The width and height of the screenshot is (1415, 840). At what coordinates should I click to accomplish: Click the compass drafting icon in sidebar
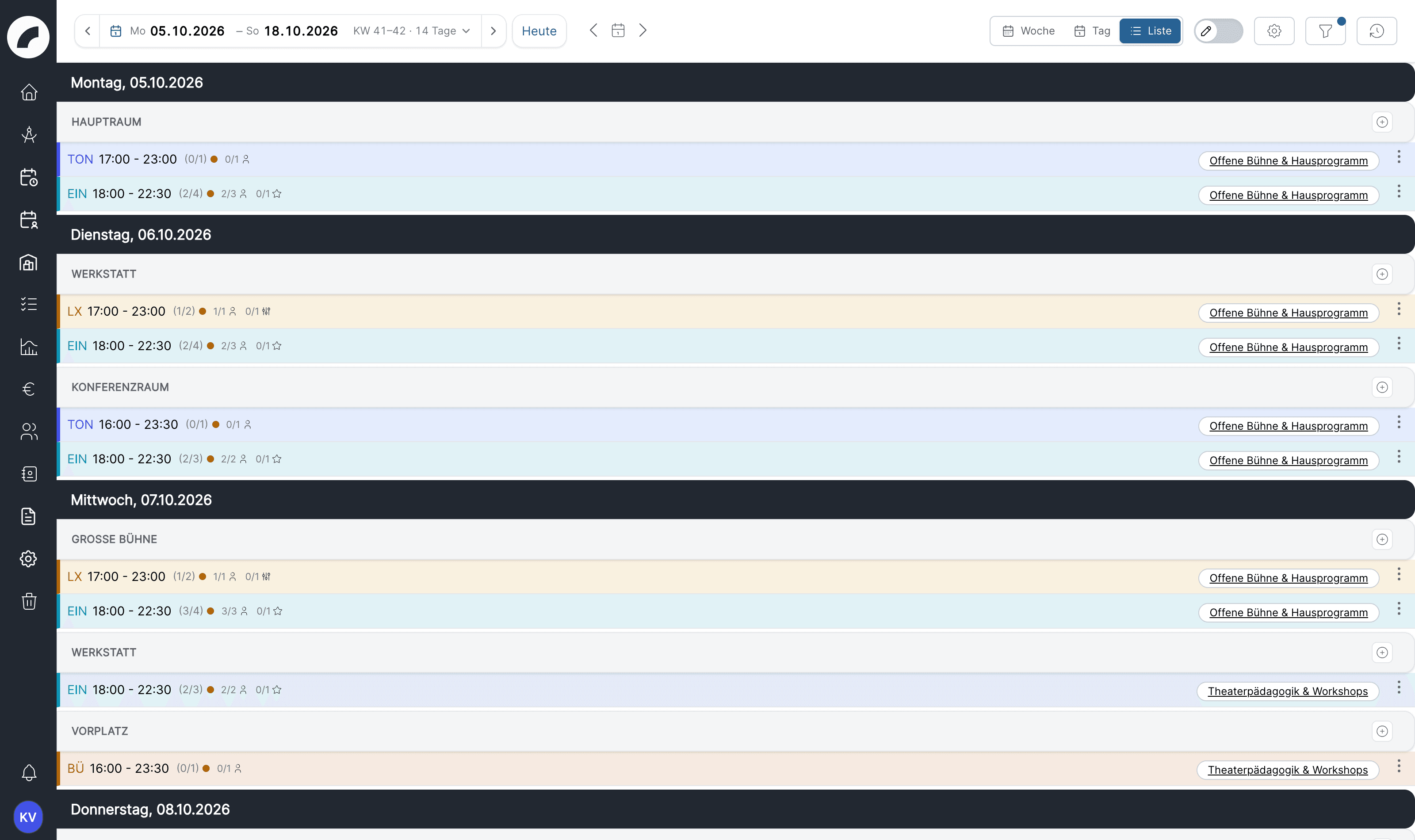pyautogui.click(x=29, y=135)
